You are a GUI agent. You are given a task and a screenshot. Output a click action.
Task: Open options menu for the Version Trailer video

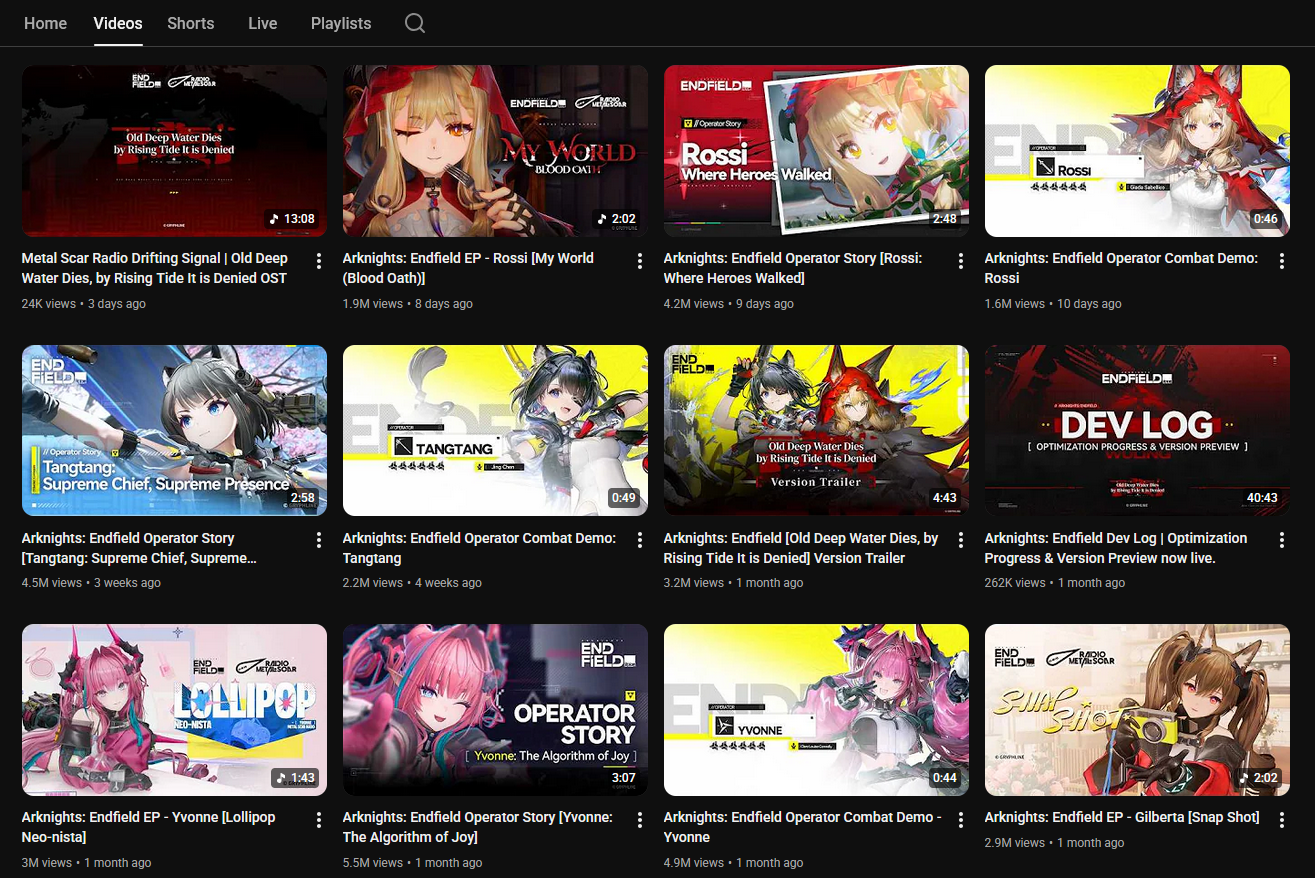coord(961,540)
